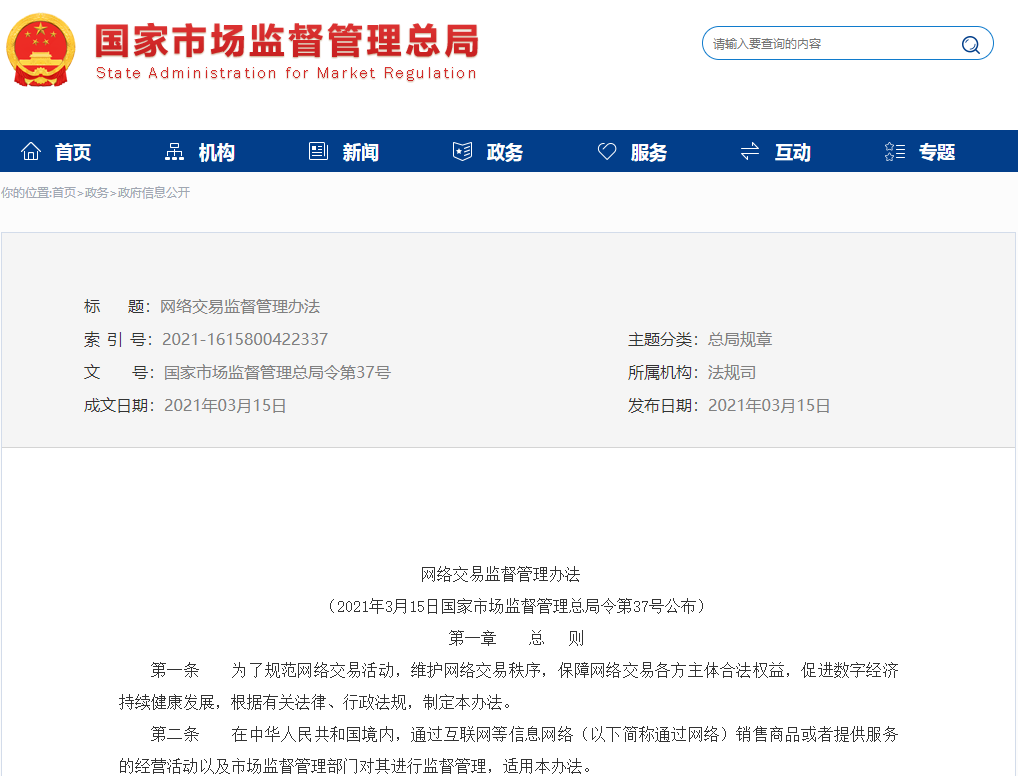Open the 机构 navigation menu item

click(x=217, y=153)
